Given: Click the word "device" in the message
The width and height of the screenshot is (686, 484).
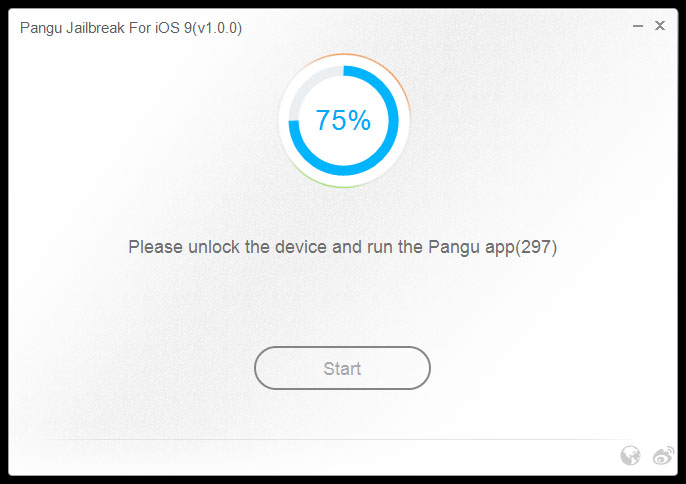Looking at the screenshot, I should [300, 246].
